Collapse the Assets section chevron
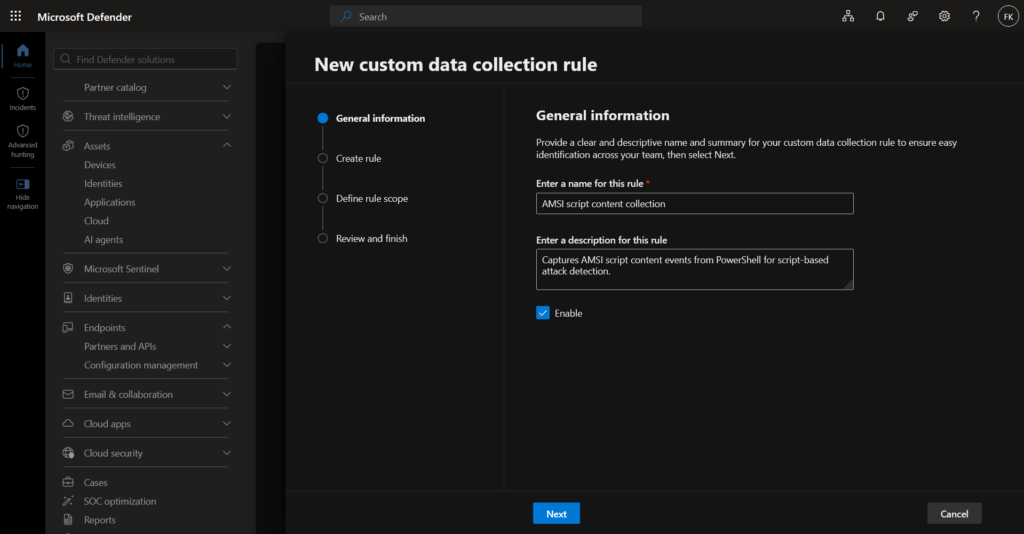The height and width of the screenshot is (534, 1024). tap(227, 145)
